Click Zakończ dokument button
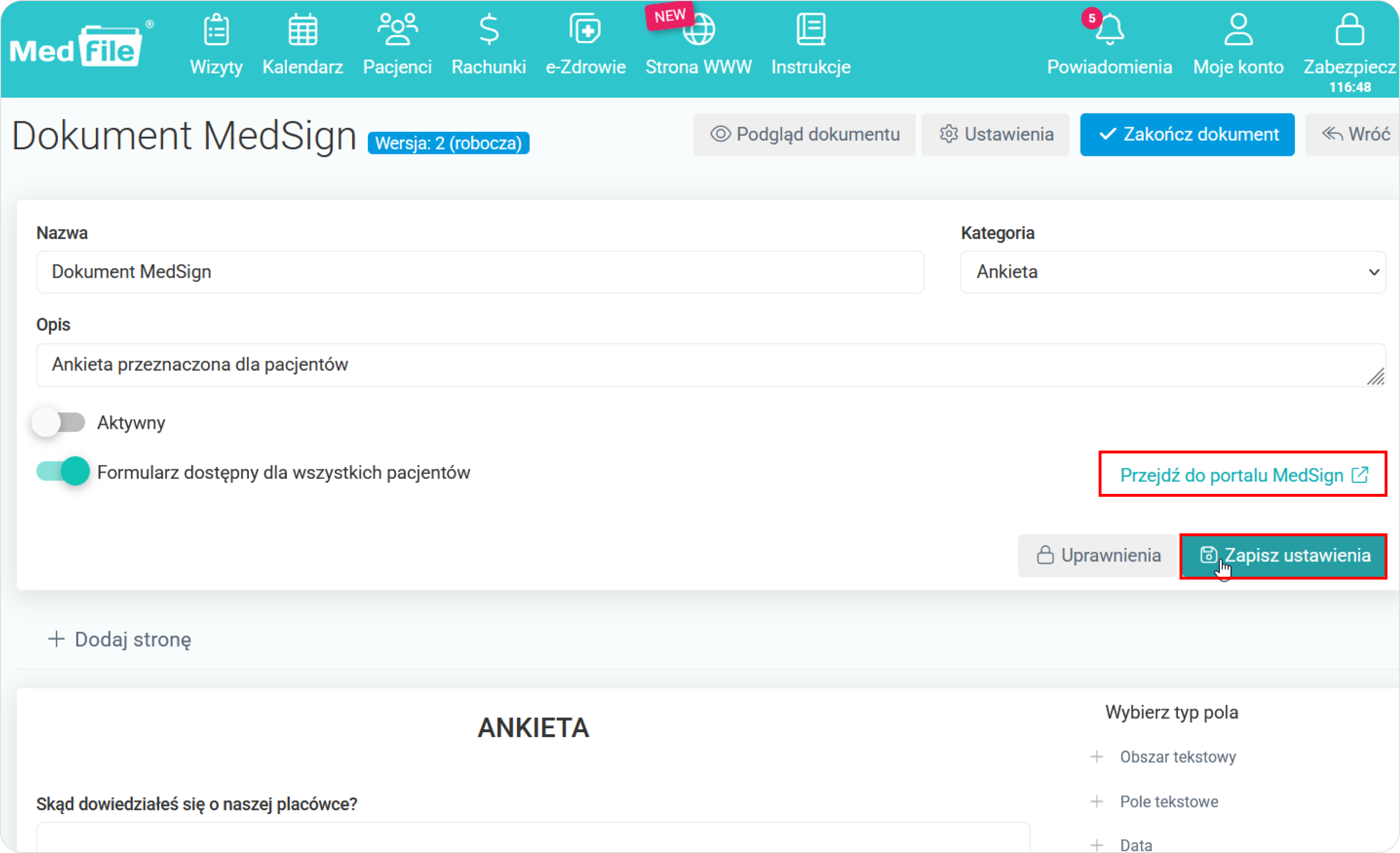Viewport: 1400px width, 853px height. 1187,135
